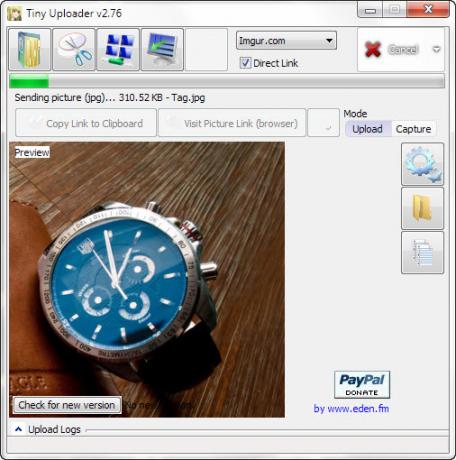
Task: Minimize the Tiny Uploader window
Action: click(x=370, y=10)
